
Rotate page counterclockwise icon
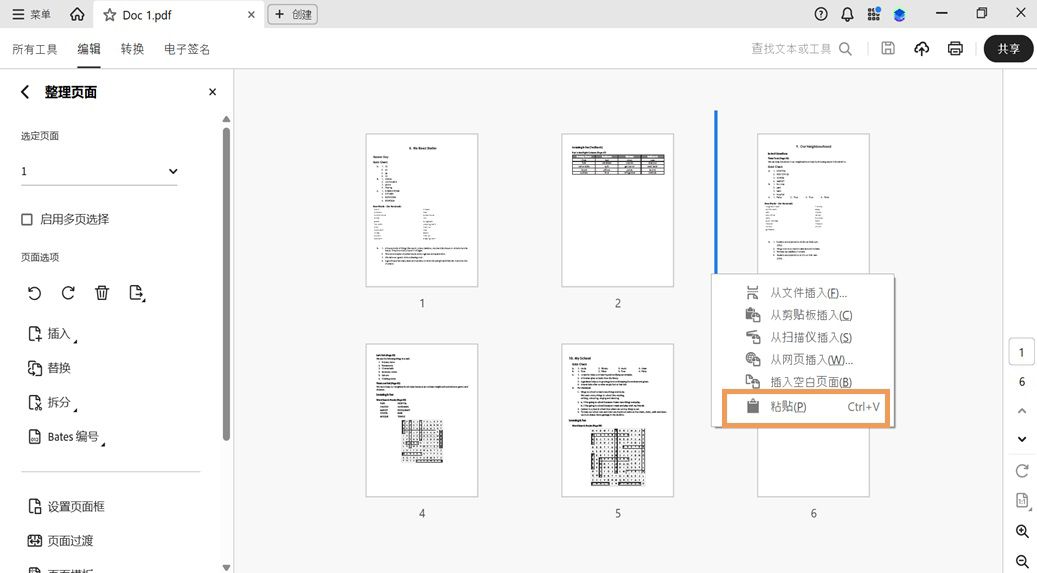(34, 292)
